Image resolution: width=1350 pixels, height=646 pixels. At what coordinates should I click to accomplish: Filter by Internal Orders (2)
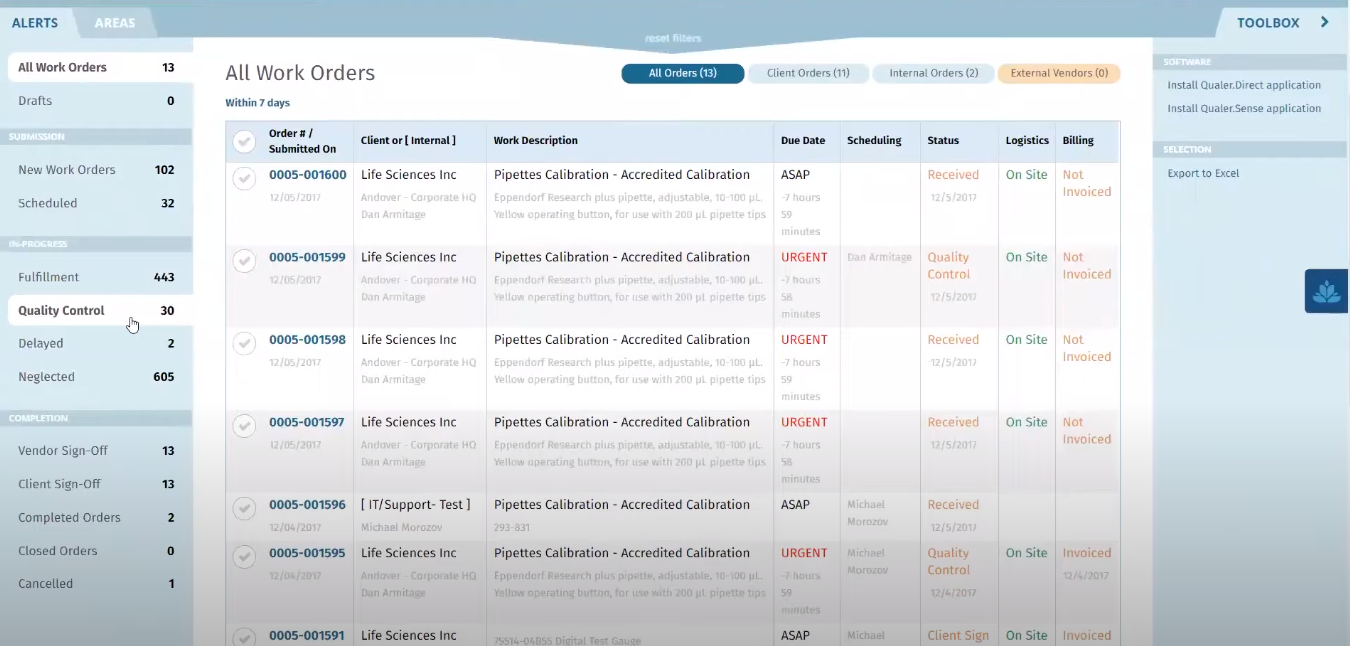pos(933,73)
